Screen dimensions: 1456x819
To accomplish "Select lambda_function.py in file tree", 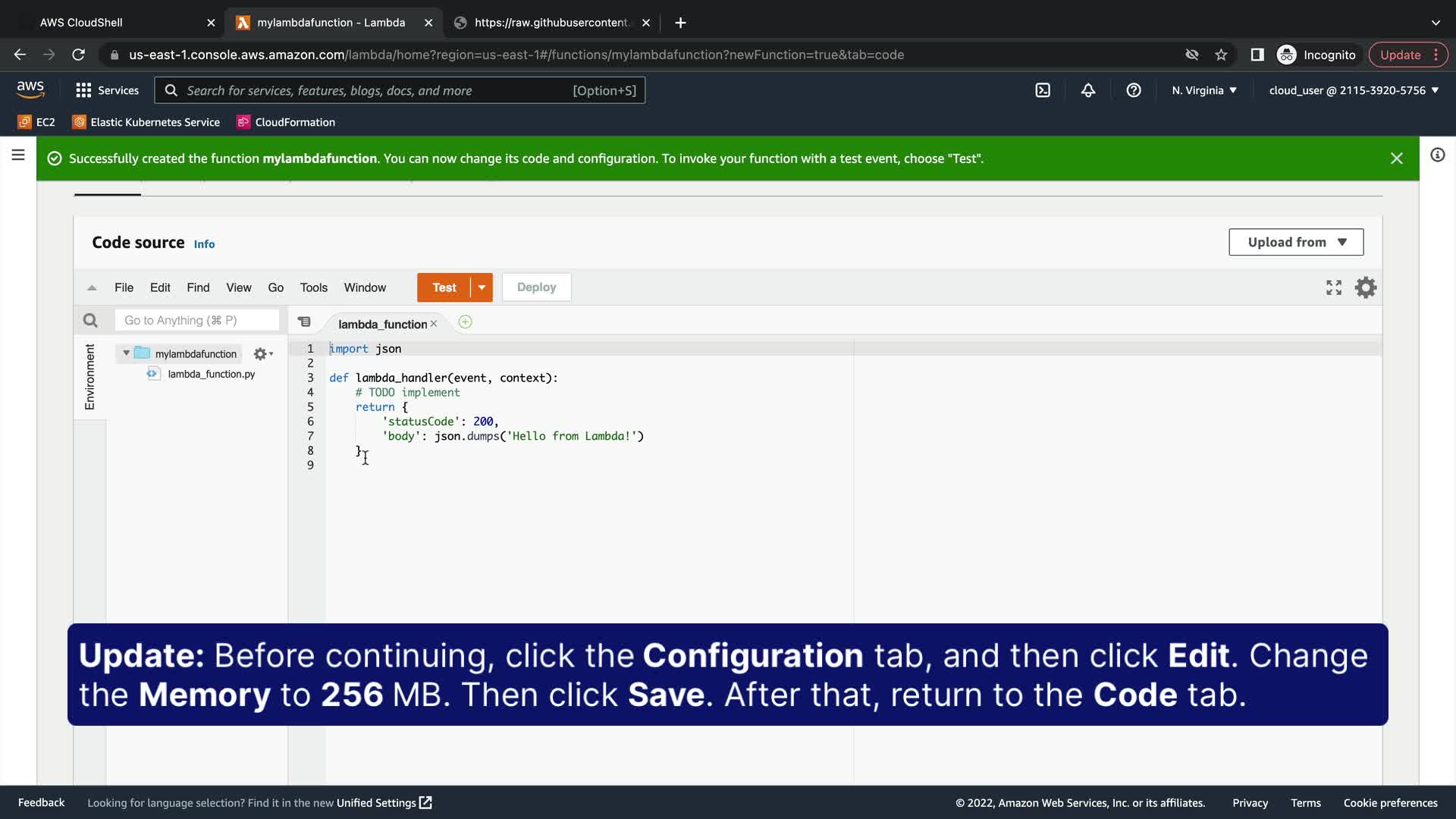I will 211,374.
